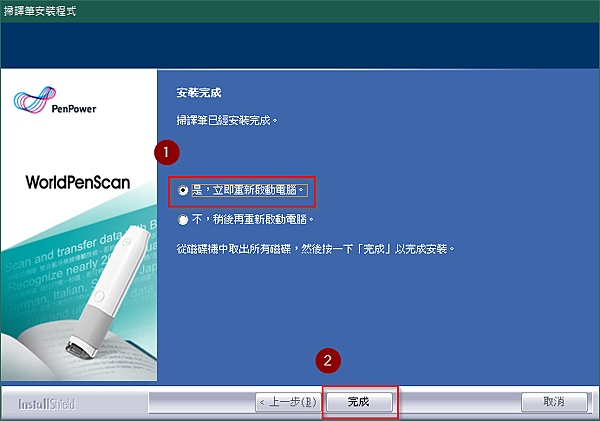The height and width of the screenshot is (421, 600).
Task: Click '掃譯筆已經安裝完成' message text
Action: click(x=227, y=121)
